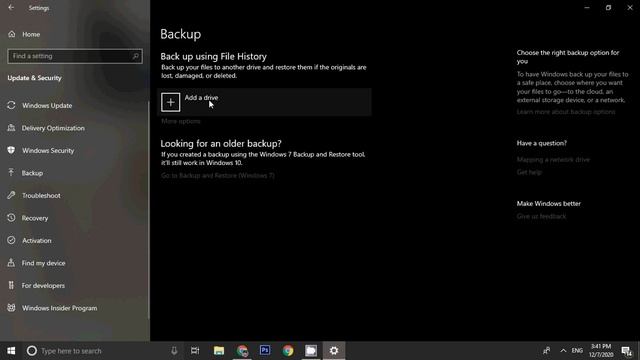Click the Windows Insider Program label

[x=59, y=308]
